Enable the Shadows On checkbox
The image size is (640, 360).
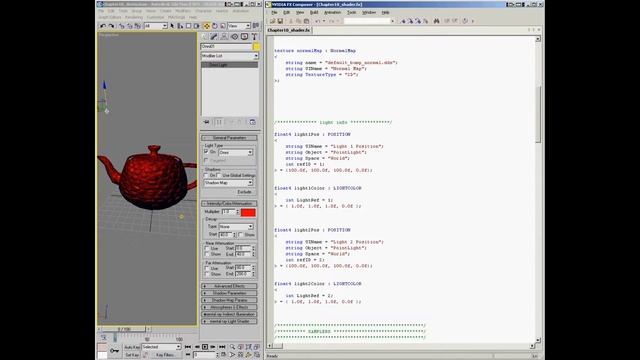(206, 175)
